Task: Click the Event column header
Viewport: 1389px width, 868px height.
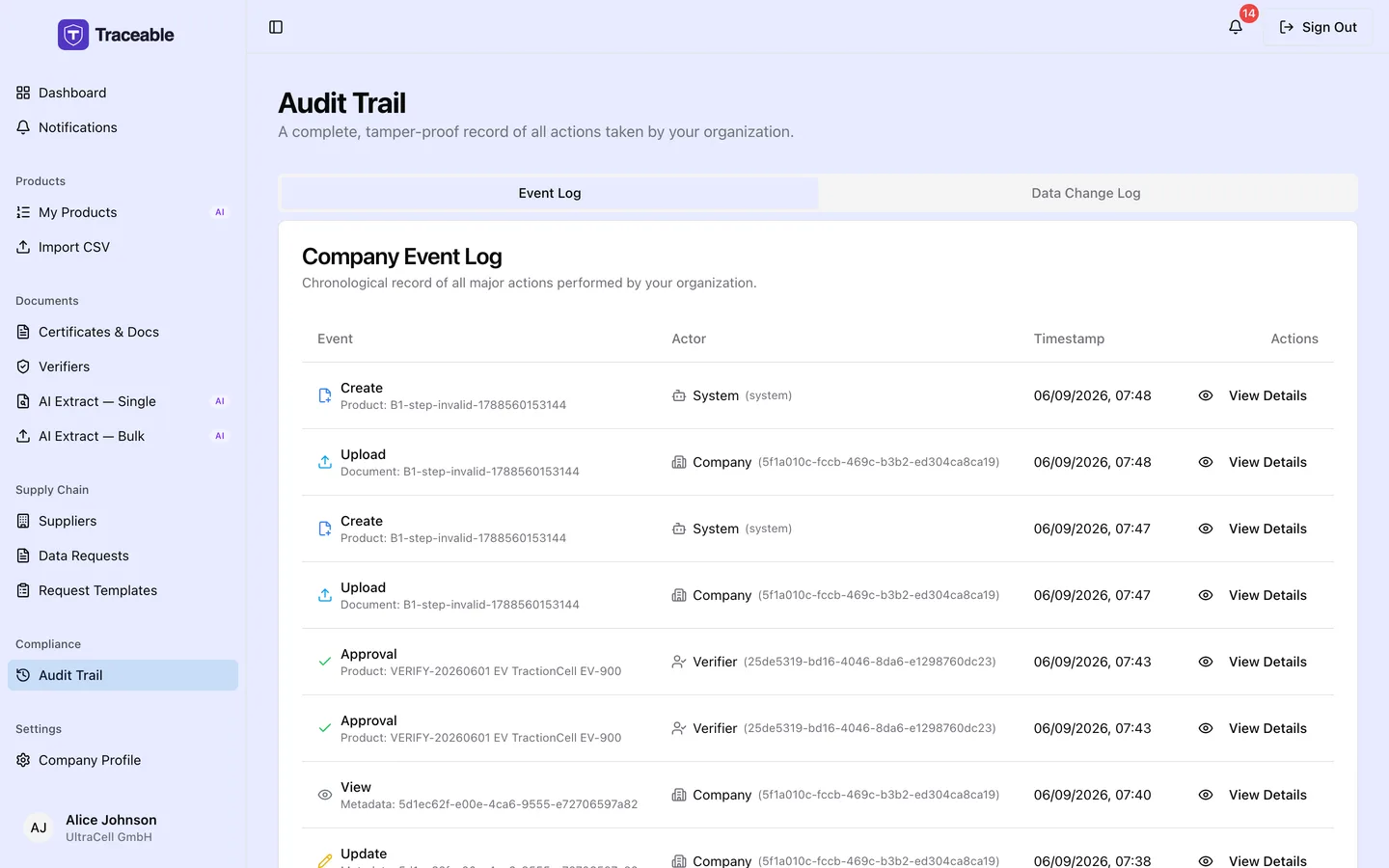Action: coord(335,339)
